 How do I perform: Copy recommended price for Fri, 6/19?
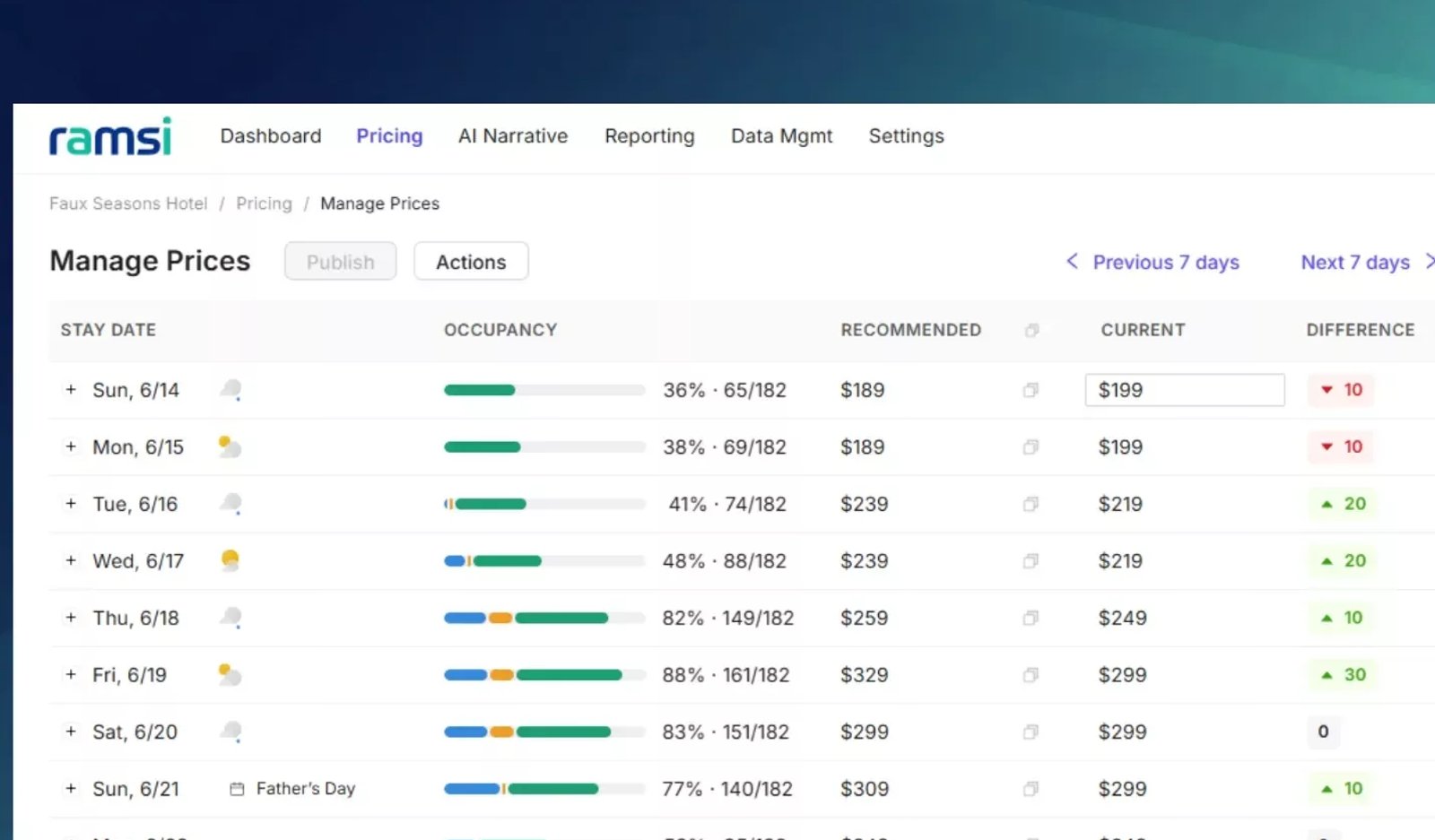(1031, 674)
